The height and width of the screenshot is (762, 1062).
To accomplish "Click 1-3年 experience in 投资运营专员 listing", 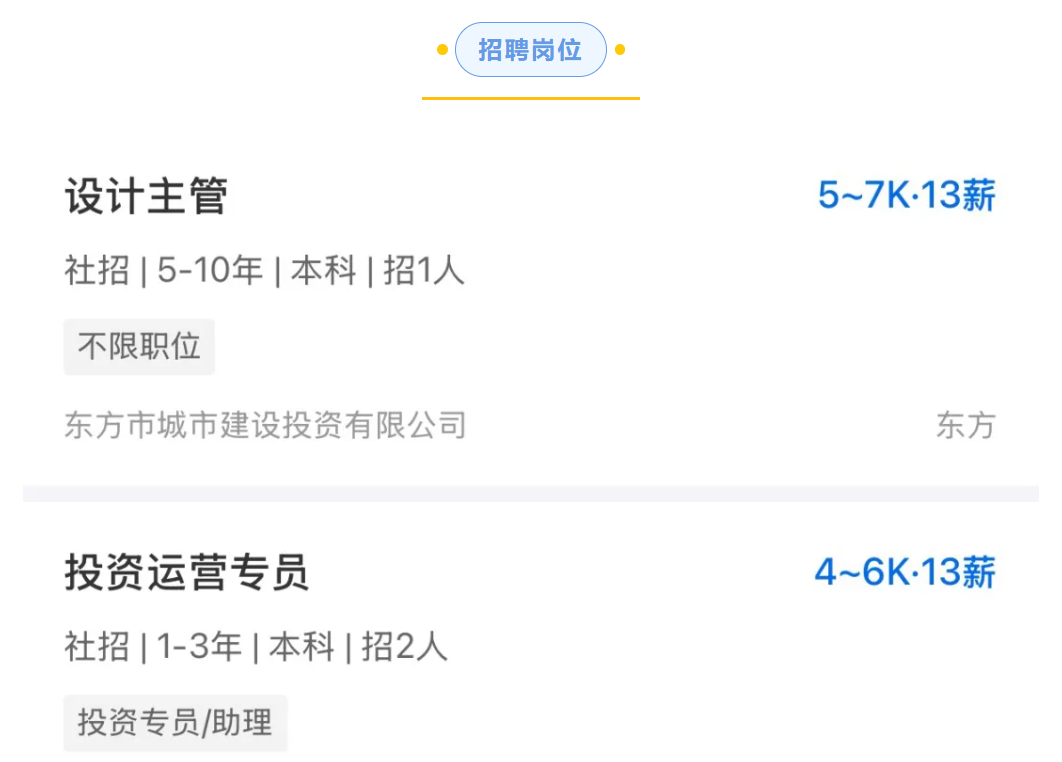I will pyautogui.click(x=199, y=647).
